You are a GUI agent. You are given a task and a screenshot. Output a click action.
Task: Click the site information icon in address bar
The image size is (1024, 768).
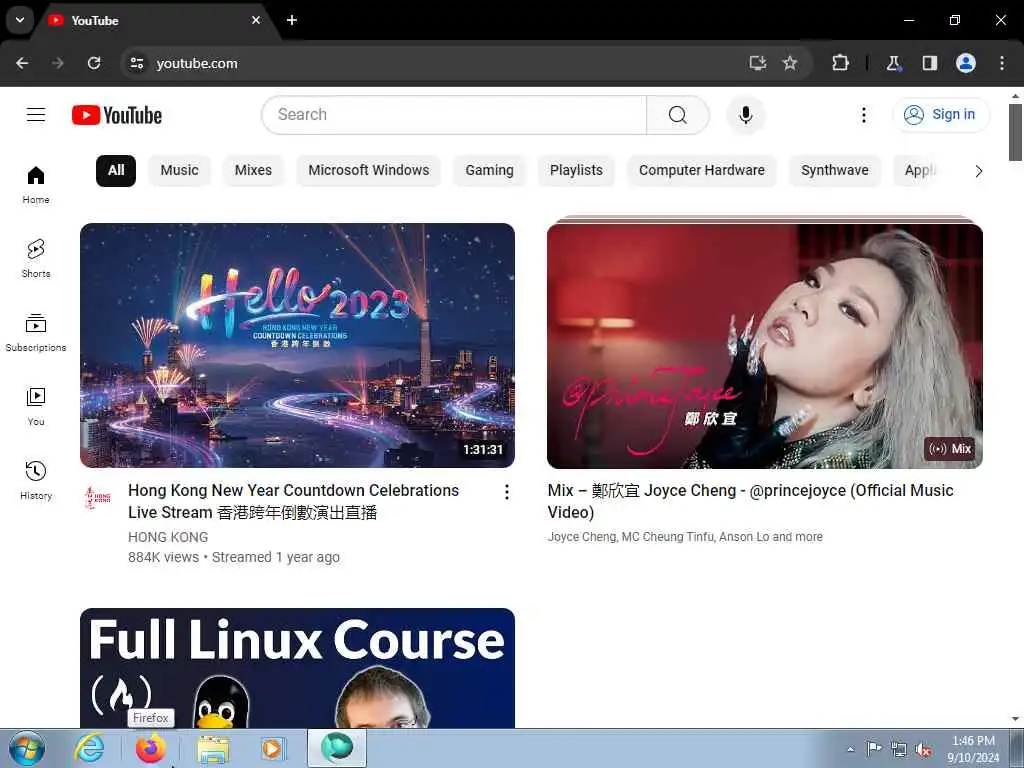pyautogui.click(x=136, y=63)
